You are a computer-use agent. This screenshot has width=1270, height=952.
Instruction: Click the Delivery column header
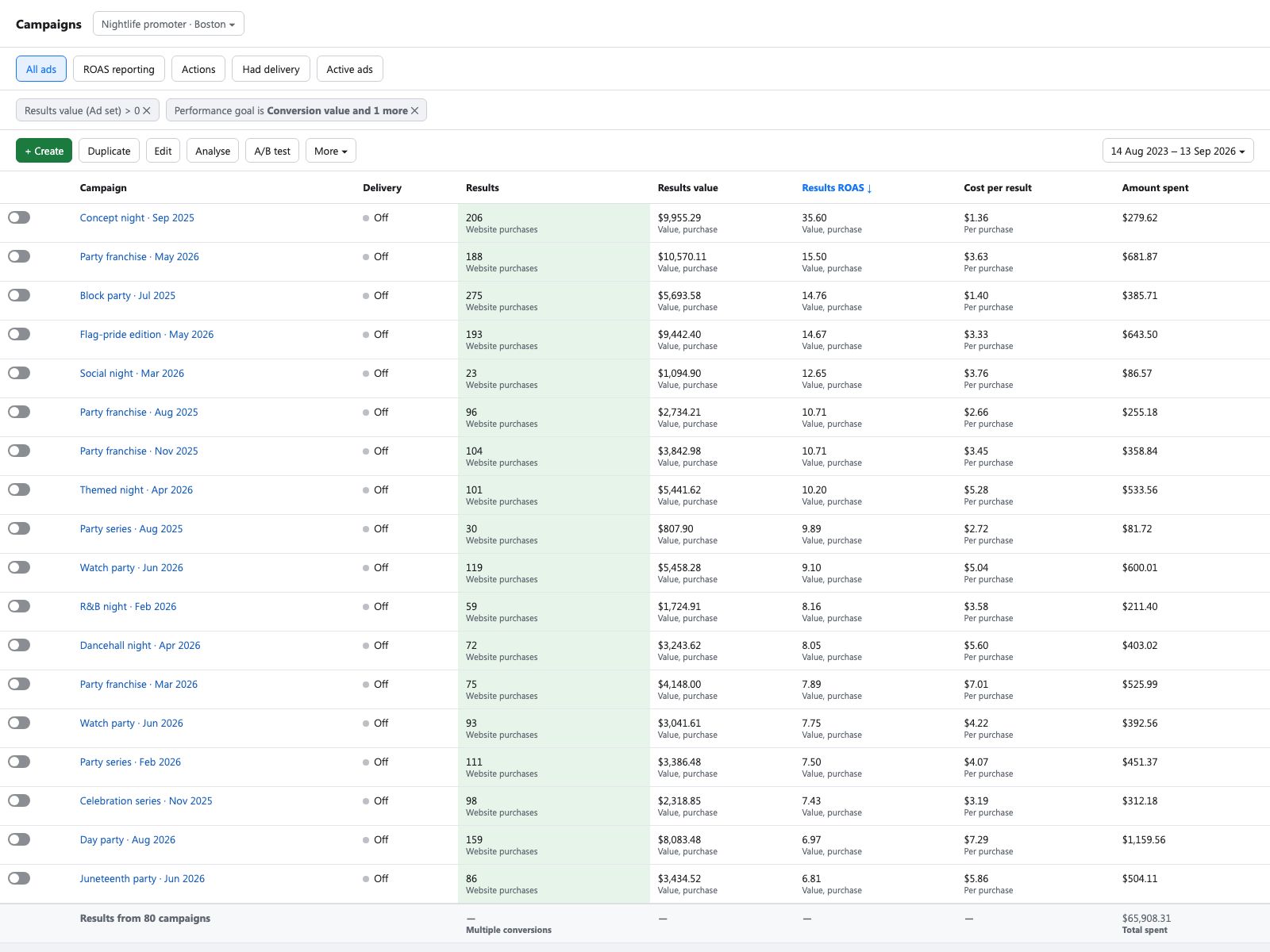coord(382,188)
